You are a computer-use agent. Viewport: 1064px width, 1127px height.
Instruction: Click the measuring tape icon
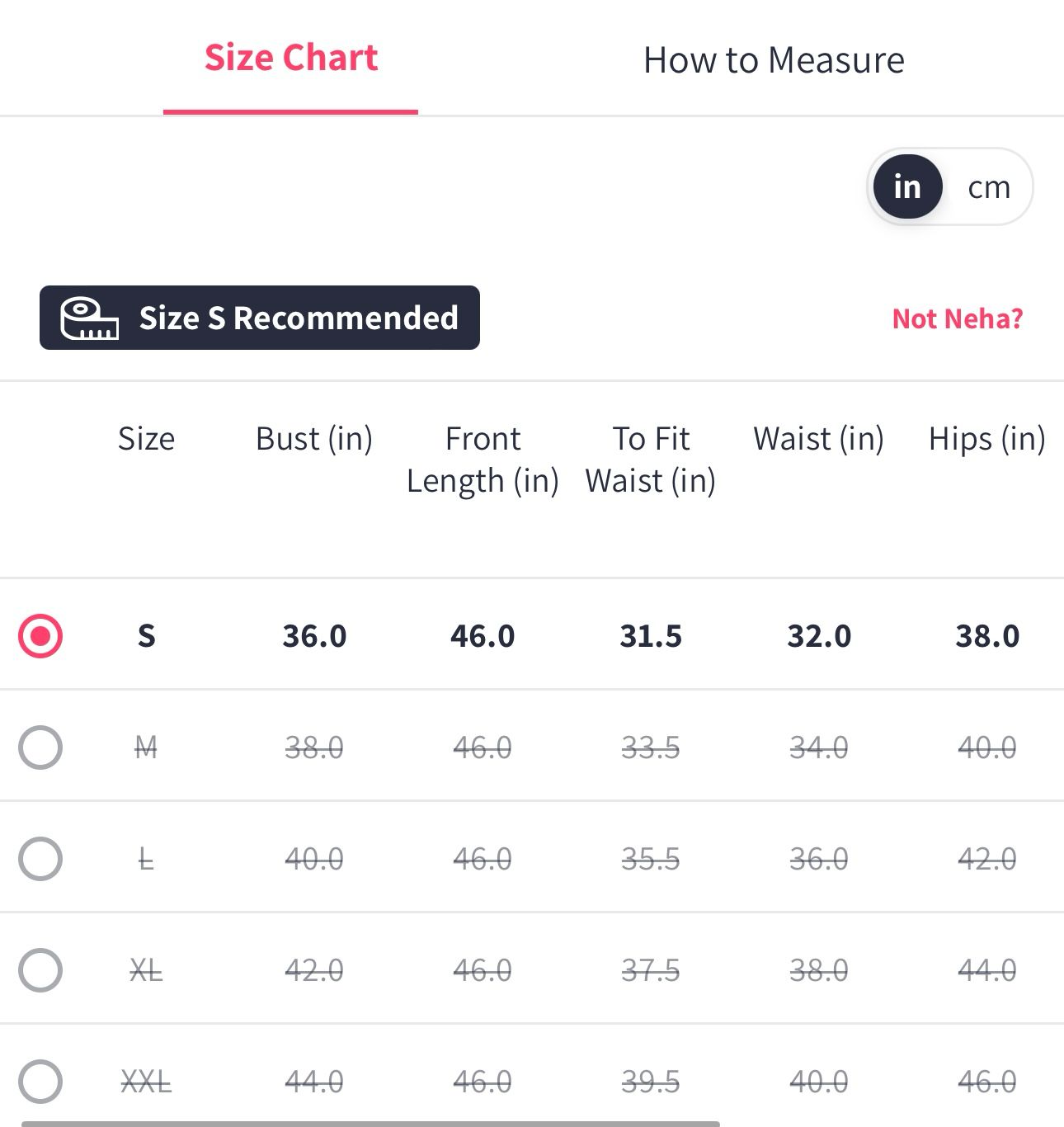click(89, 318)
